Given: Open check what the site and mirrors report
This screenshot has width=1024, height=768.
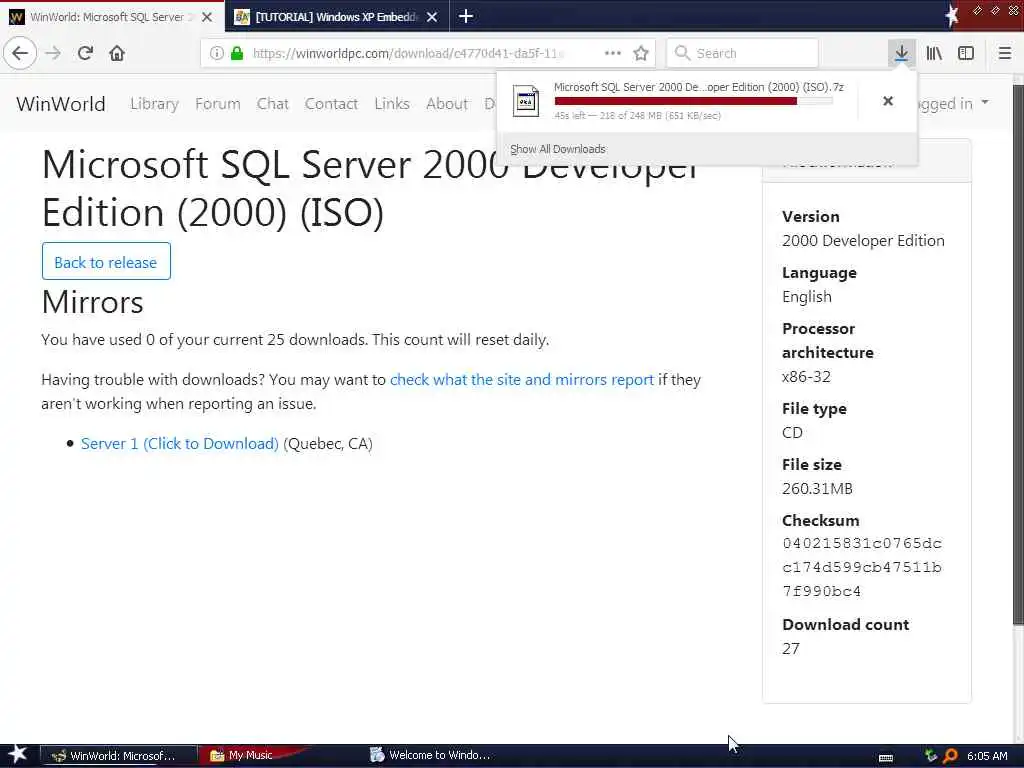Looking at the screenshot, I should tap(522, 379).
